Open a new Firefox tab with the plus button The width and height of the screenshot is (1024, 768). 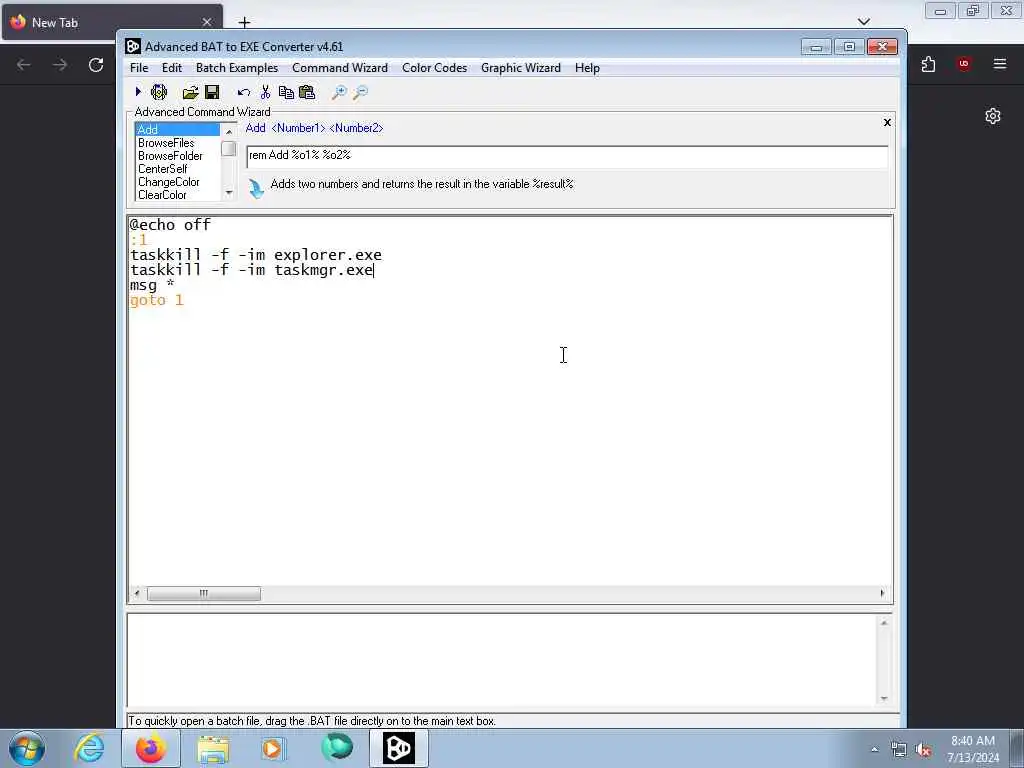click(244, 23)
